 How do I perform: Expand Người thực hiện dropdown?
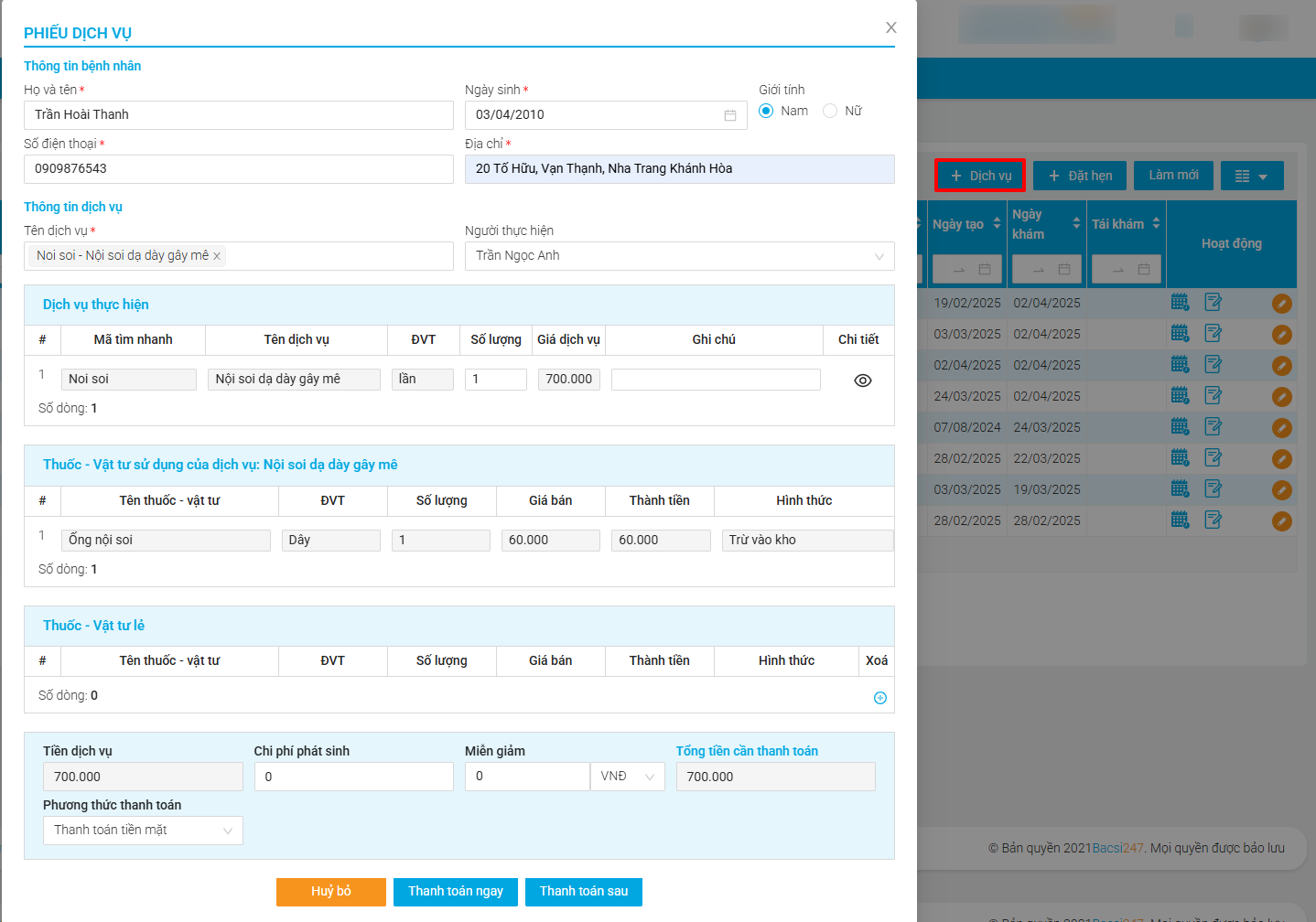pyautogui.click(x=679, y=256)
